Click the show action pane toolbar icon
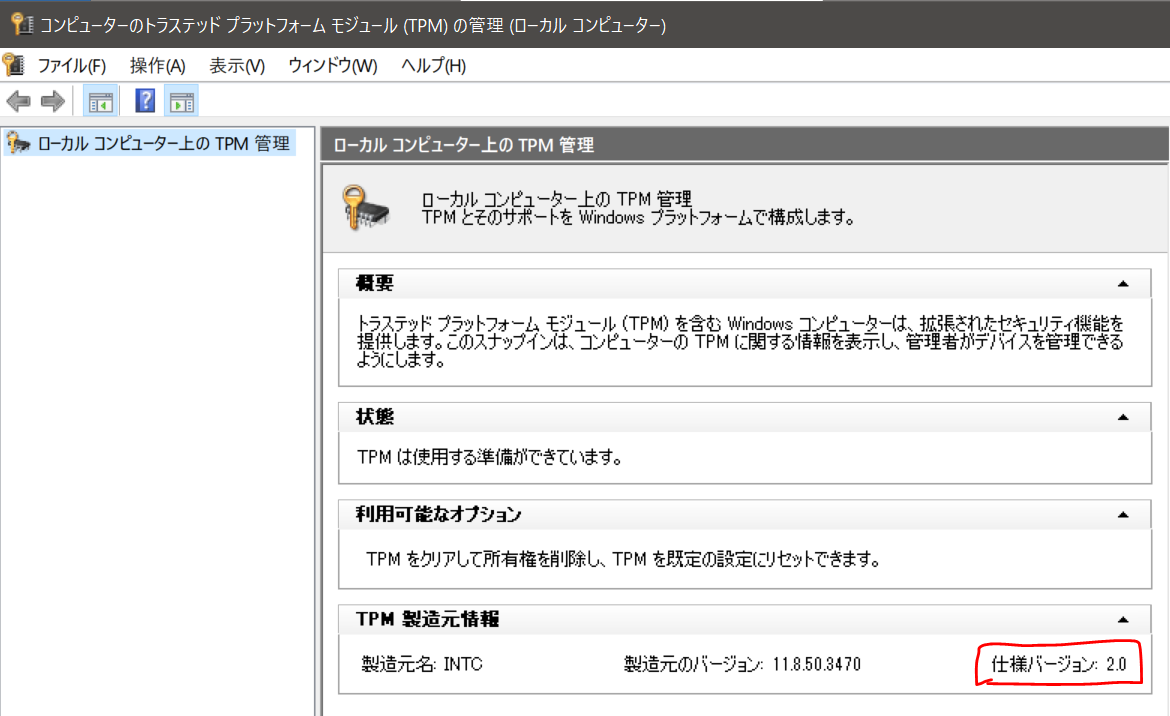Screen dimensions: 1170x716 tap(181, 100)
